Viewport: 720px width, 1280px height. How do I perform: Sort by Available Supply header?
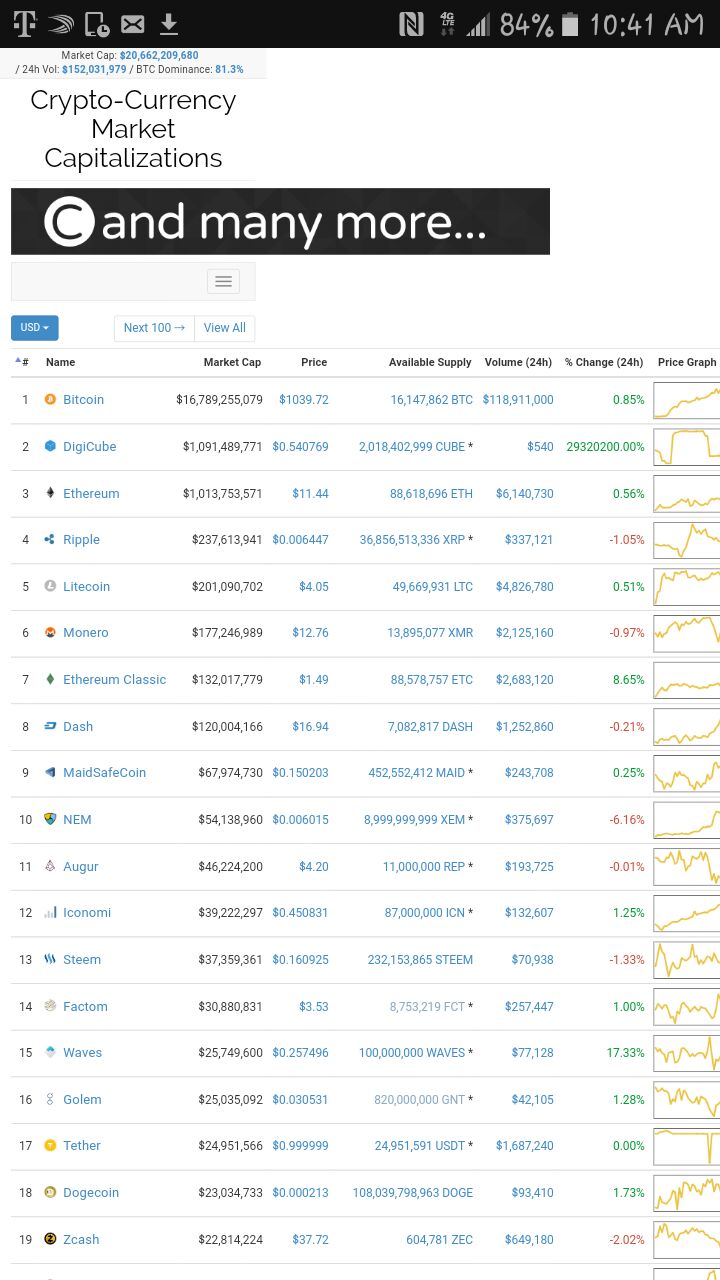(x=430, y=362)
